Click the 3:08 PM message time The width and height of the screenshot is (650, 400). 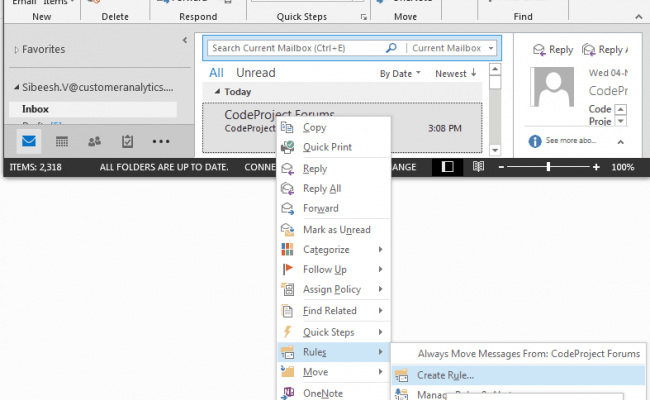point(445,128)
